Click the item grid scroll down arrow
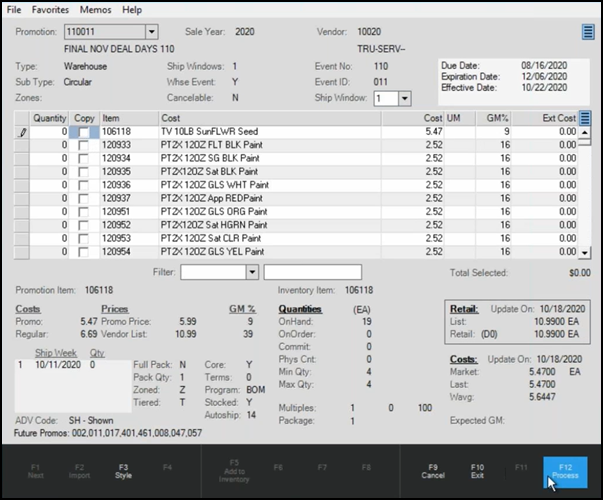The width and height of the screenshot is (603, 500). pyautogui.click(x=586, y=253)
